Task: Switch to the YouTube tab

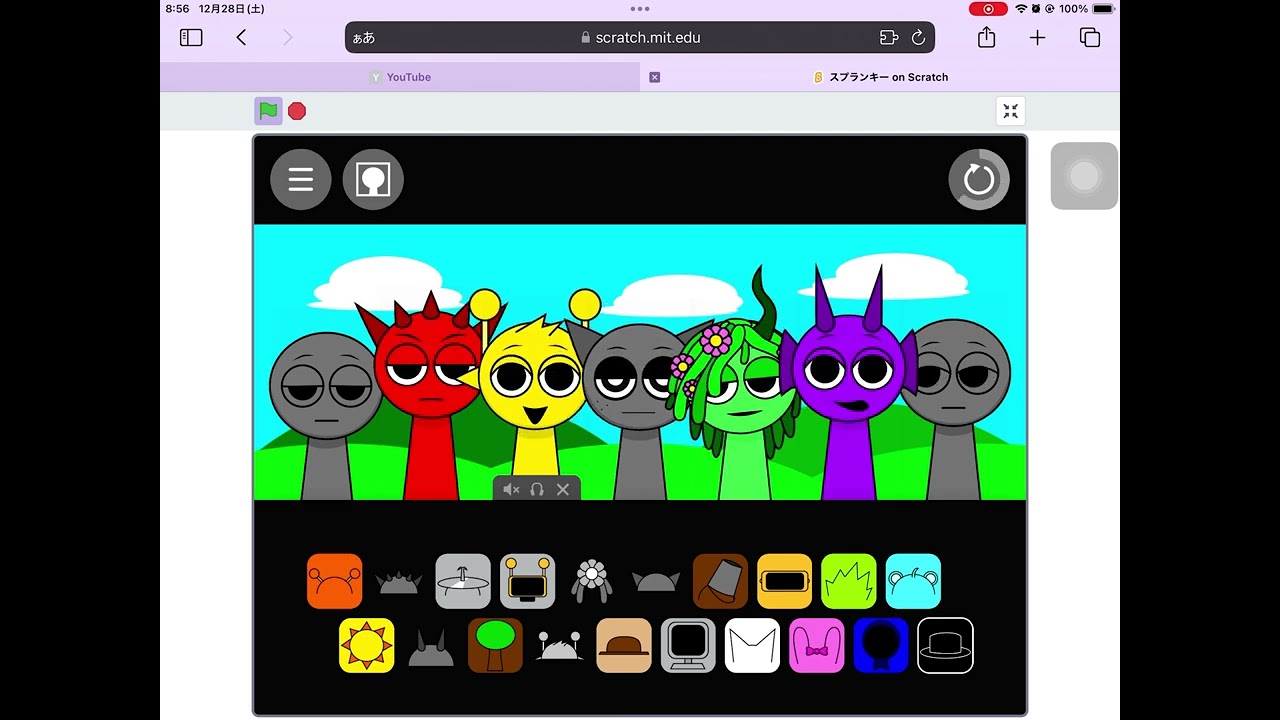Action: (x=400, y=77)
